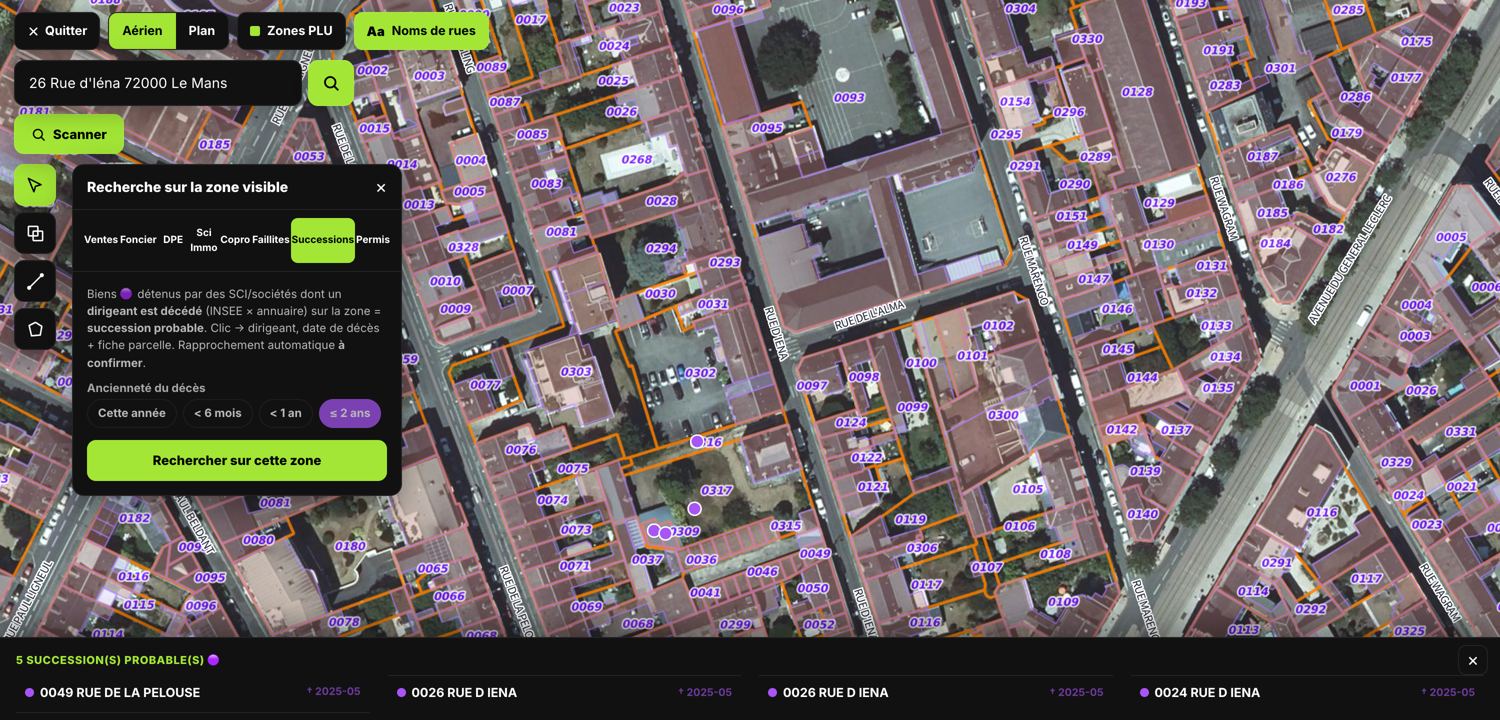Viewport: 1500px width, 720px height.
Task: Switch map to Aérien view
Action: click(x=142, y=31)
